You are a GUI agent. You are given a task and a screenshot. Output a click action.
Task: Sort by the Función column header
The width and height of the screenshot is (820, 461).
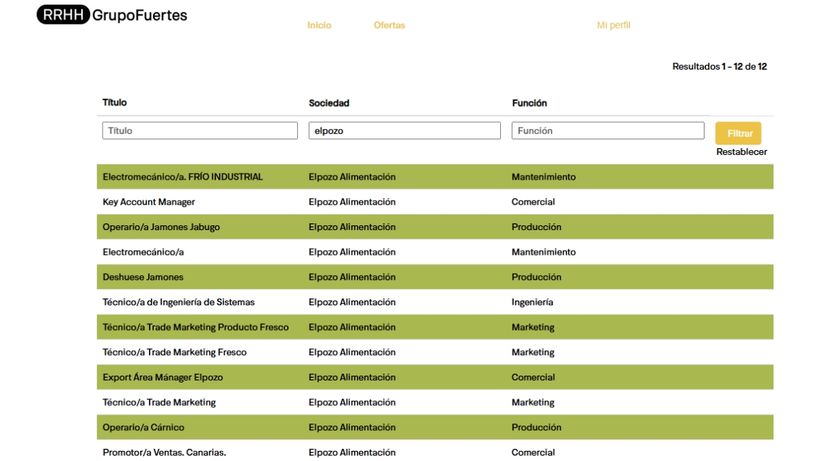(x=529, y=103)
